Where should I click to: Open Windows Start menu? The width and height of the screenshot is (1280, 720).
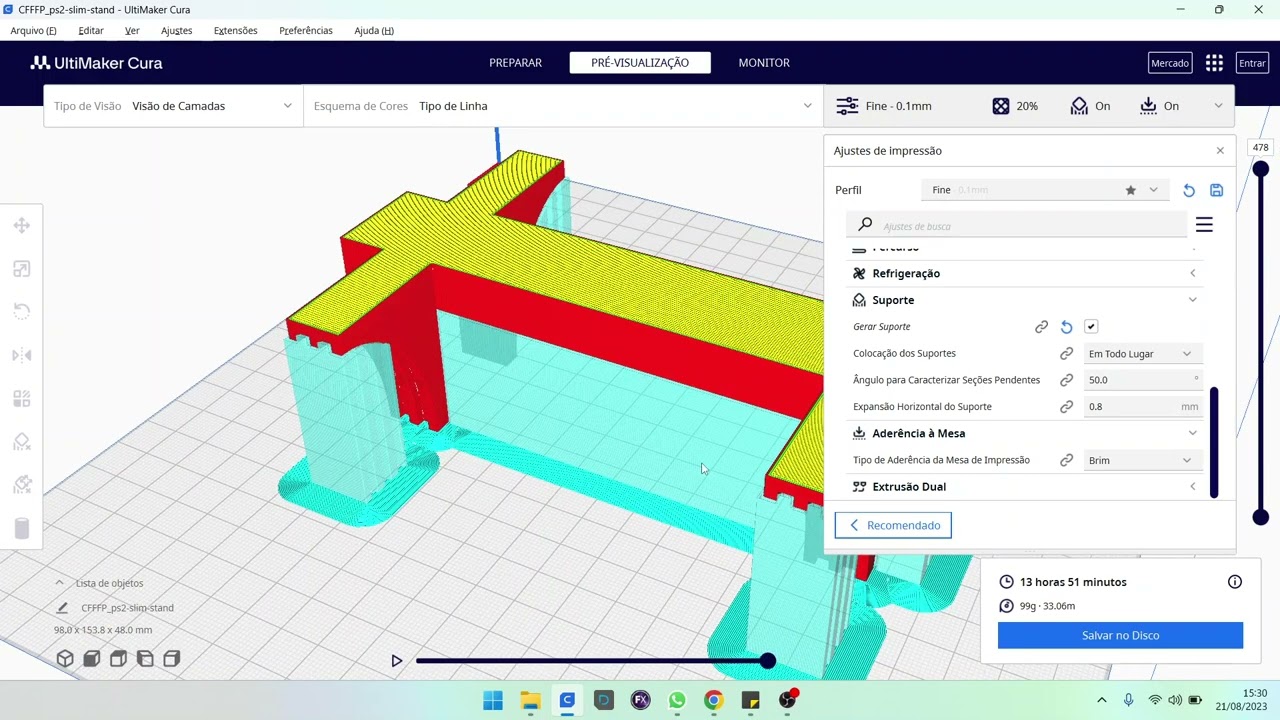pyautogui.click(x=493, y=700)
